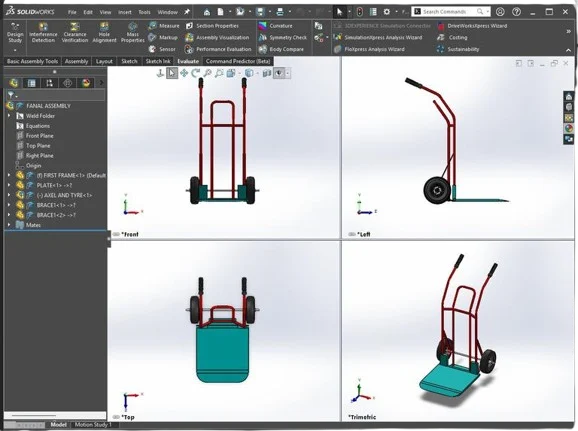Switch to the DimXpertManager tab
The height and width of the screenshot is (431, 578).
coord(67,83)
